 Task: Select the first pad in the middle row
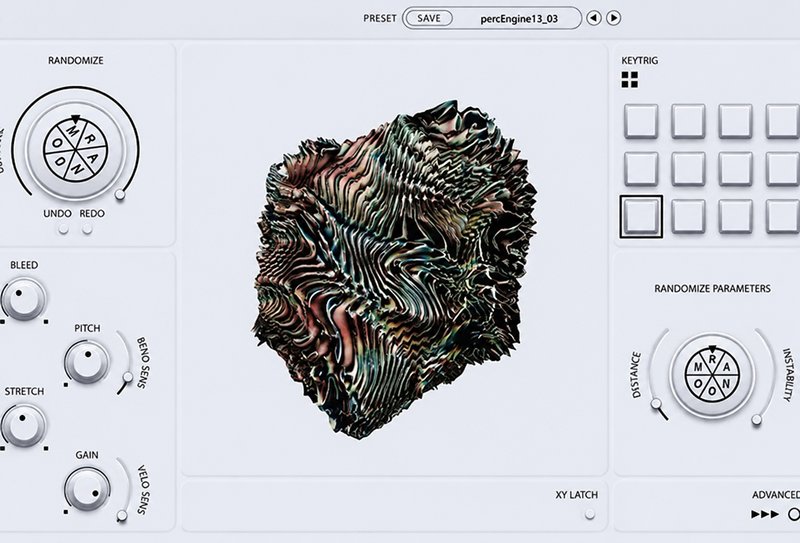641,169
